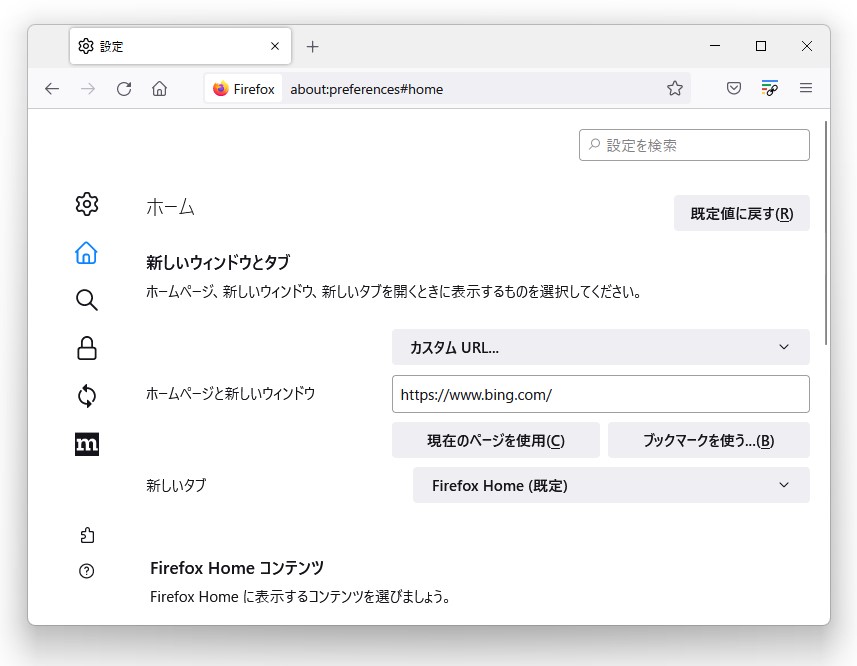Open a new browser tab
Image resolution: width=857 pixels, height=666 pixels.
point(313,46)
